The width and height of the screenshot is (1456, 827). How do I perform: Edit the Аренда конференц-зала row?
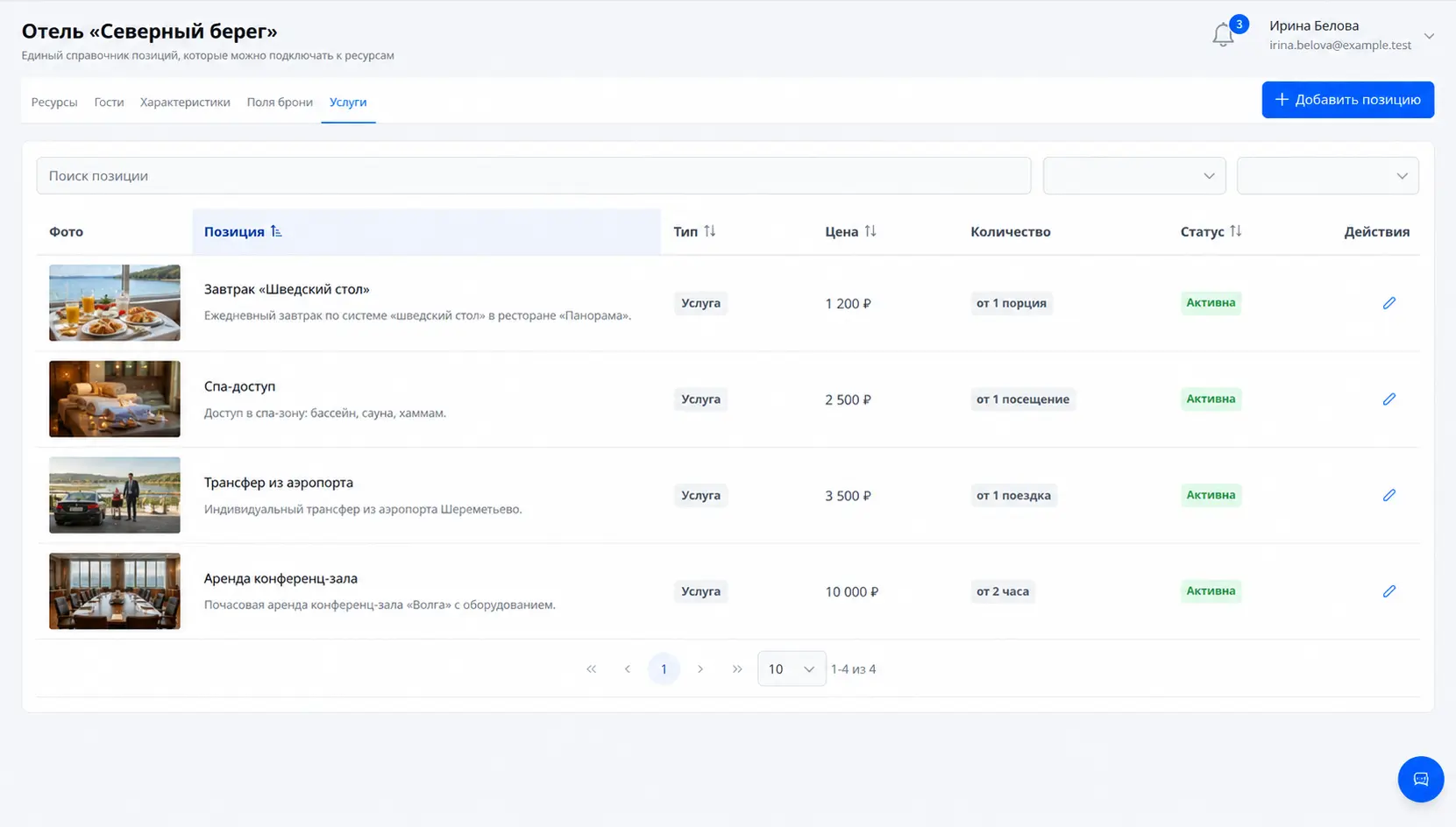click(1389, 591)
